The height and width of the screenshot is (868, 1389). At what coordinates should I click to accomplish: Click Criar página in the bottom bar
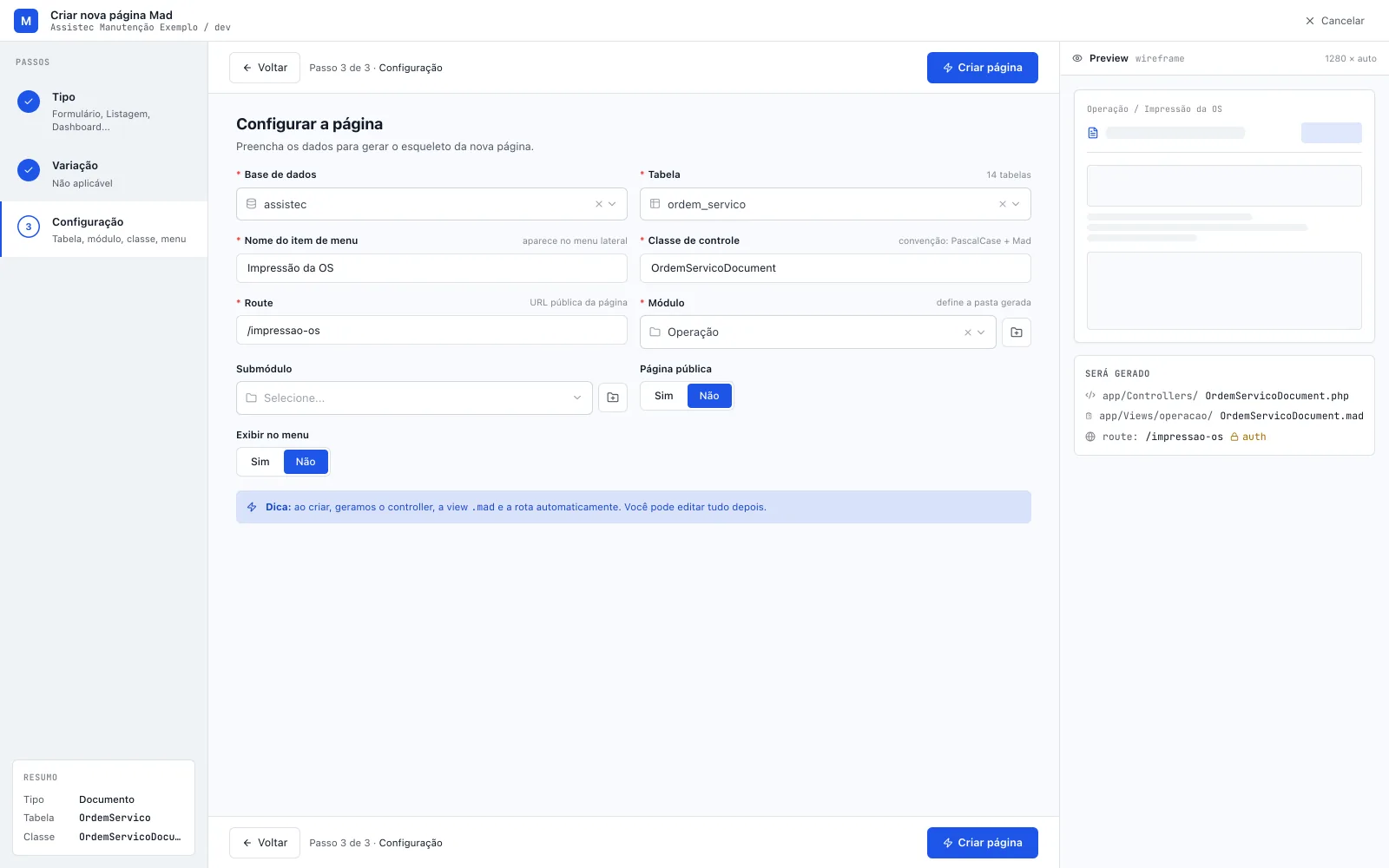point(983,843)
